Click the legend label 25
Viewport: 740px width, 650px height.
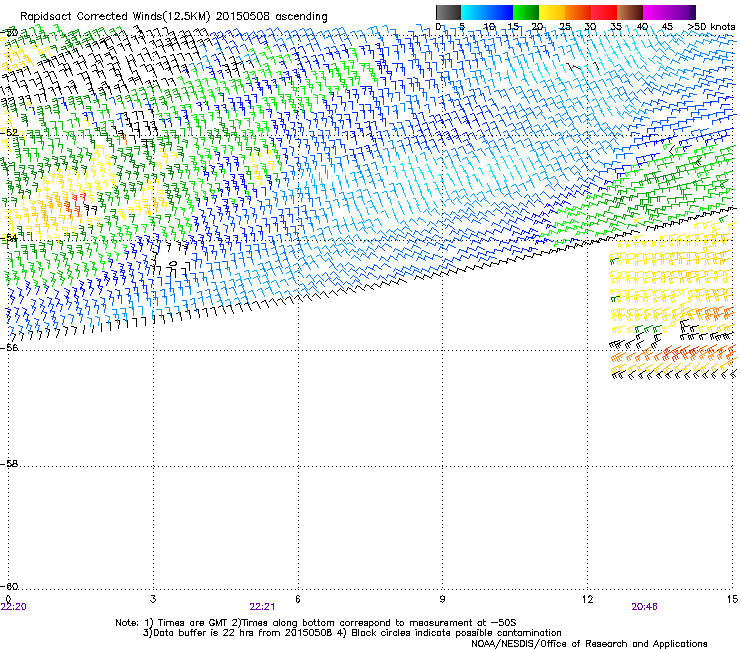(x=565, y=26)
